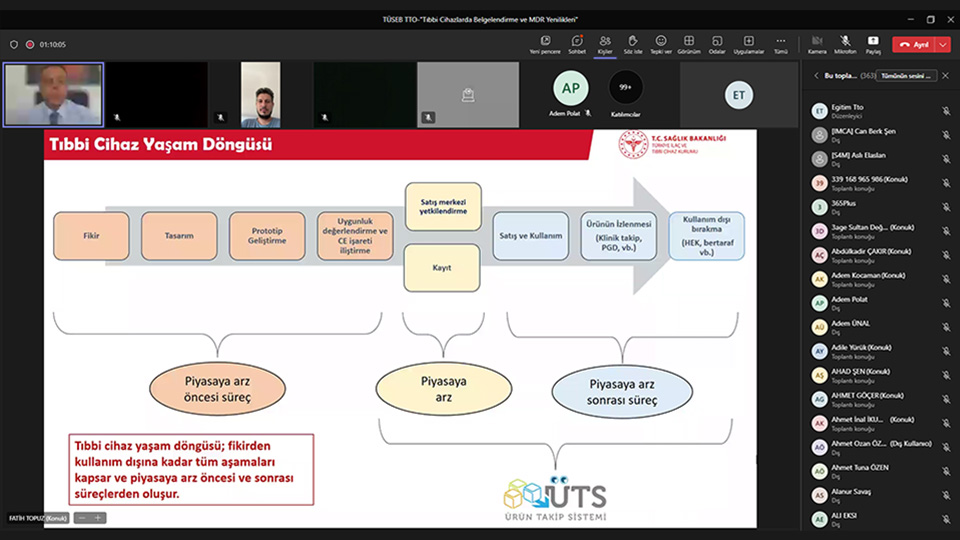
Task: Toggle mic for Egitim Tto participant
Action: (x=945, y=111)
